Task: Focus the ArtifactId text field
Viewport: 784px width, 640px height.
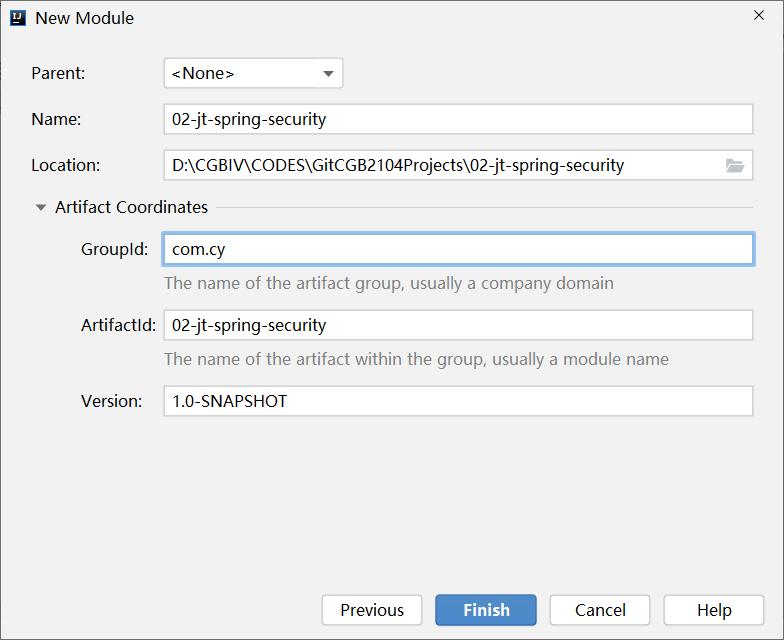Action: (458, 325)
